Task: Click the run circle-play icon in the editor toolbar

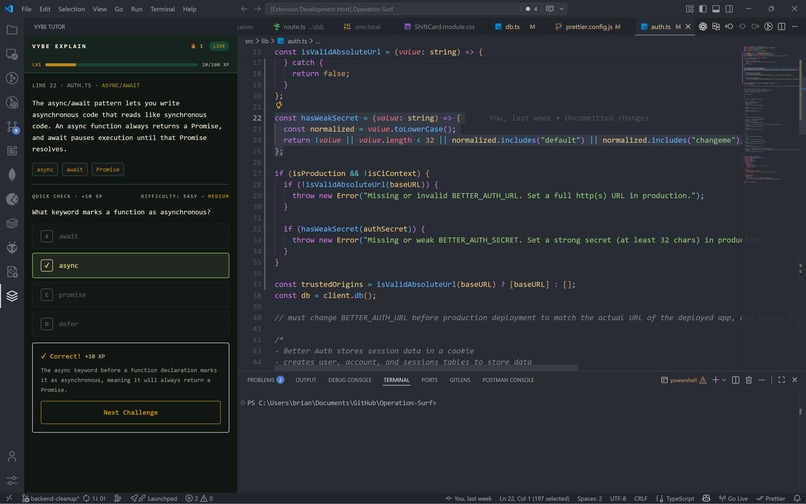Action: 768,26
